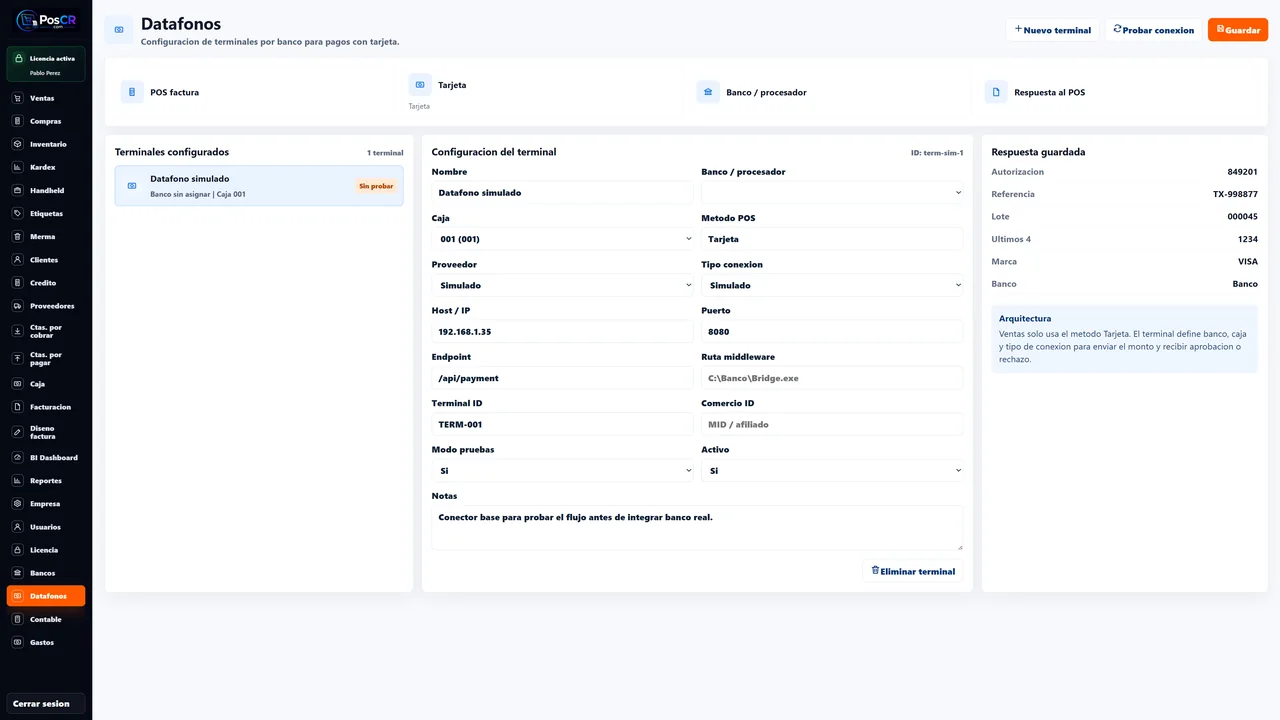This screenshot has width=1280, height=720.
Task: Click the Proveedores truck icon
Action: click(x=17, y=306)
